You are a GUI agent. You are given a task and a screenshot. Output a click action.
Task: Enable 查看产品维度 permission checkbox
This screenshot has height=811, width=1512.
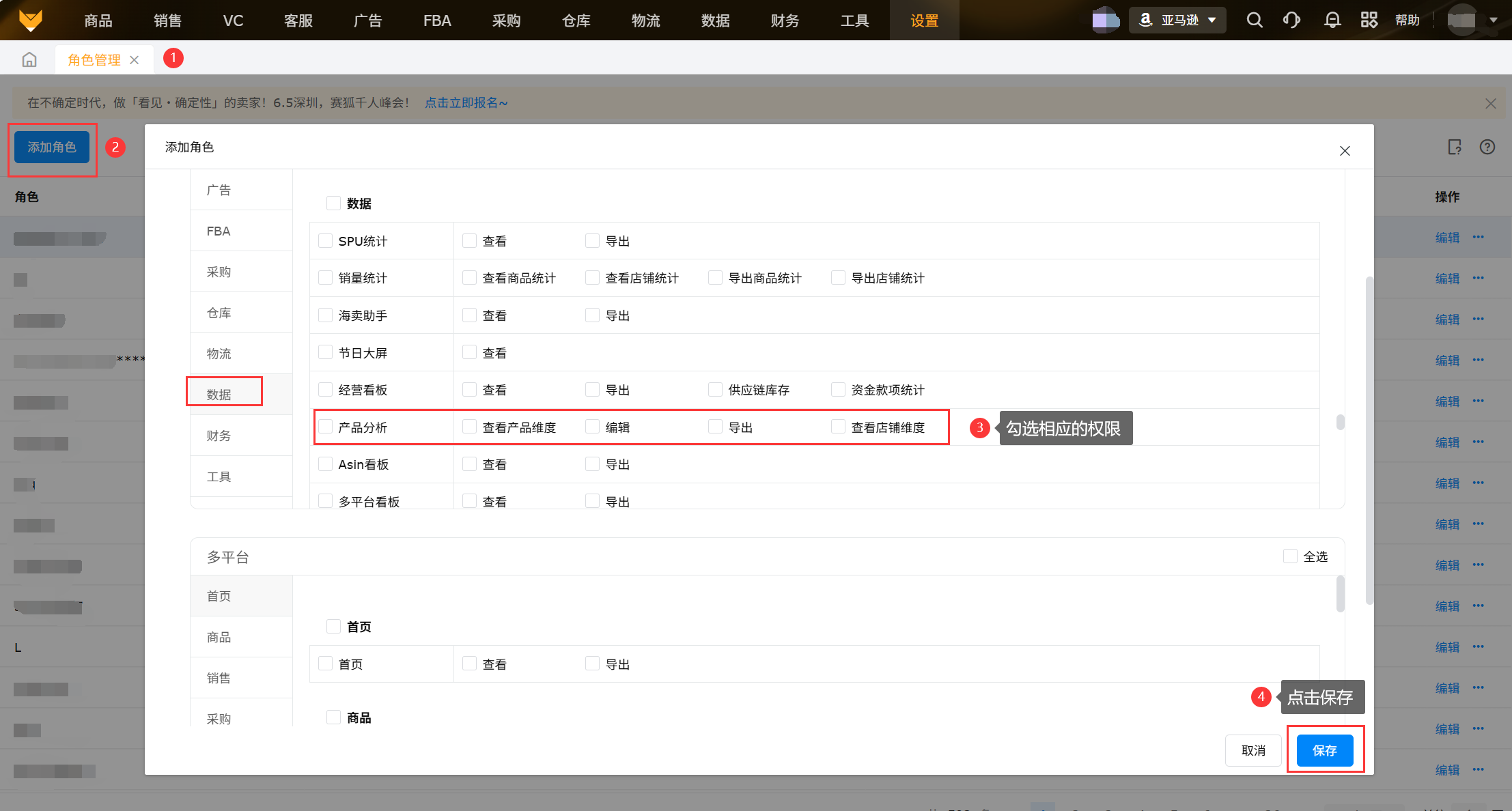tap(469, 427)
